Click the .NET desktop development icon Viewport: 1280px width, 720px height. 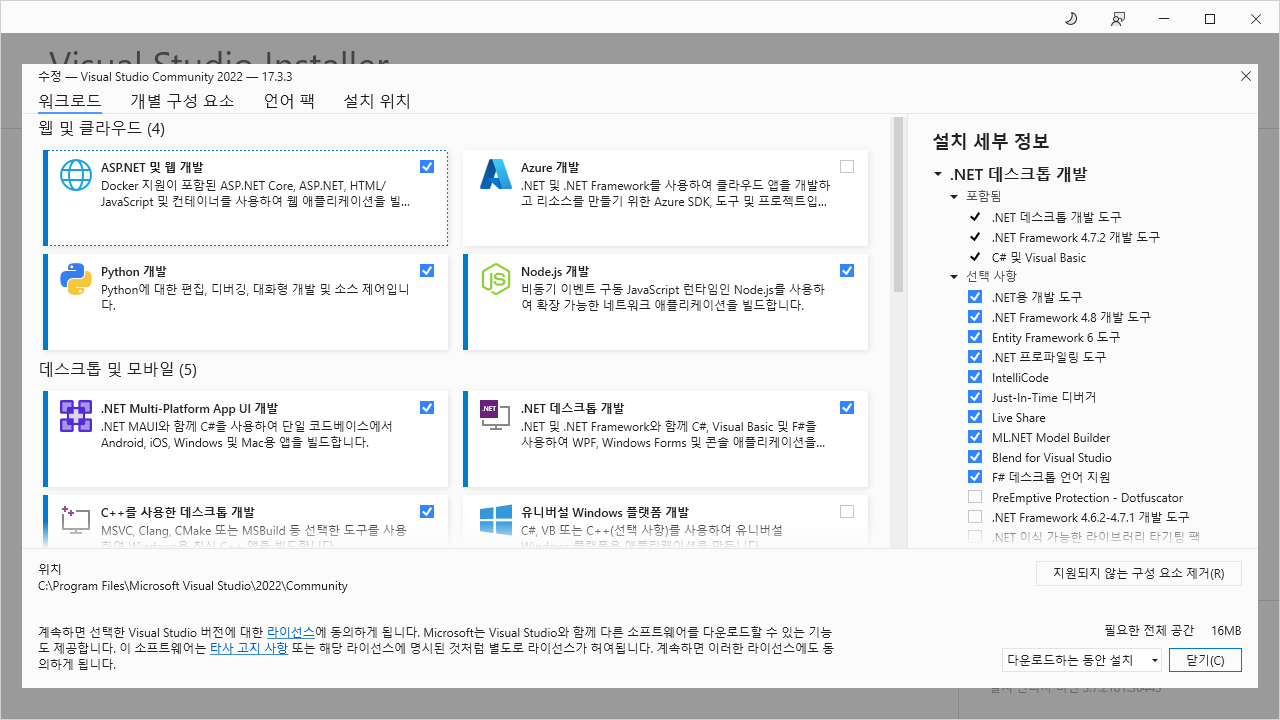[496, 416]
